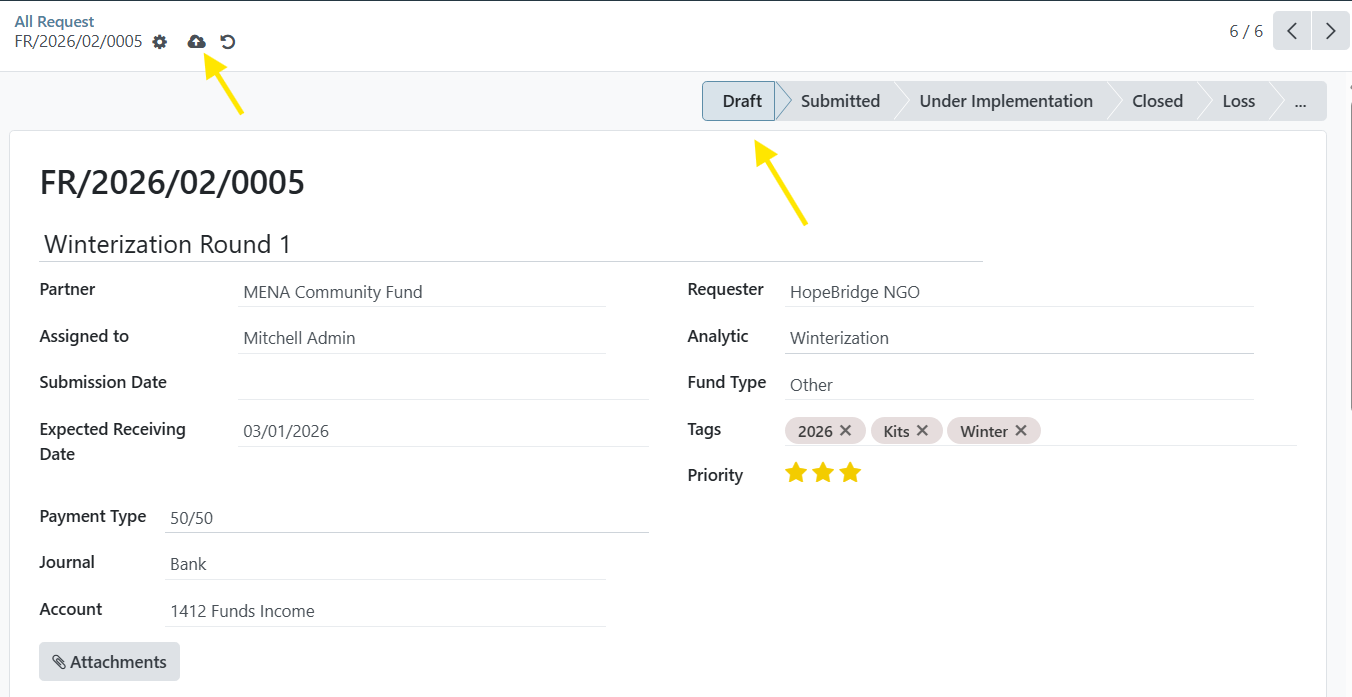
Task: Click the Submission Date input field
Action: [x=443, y=384]
